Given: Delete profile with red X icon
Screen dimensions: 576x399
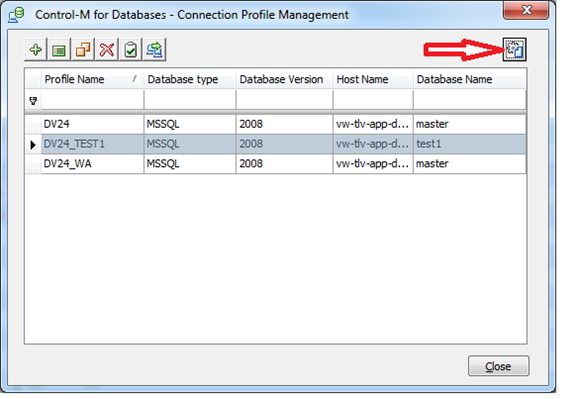Looking at the screenshot, I should point(107,49).
